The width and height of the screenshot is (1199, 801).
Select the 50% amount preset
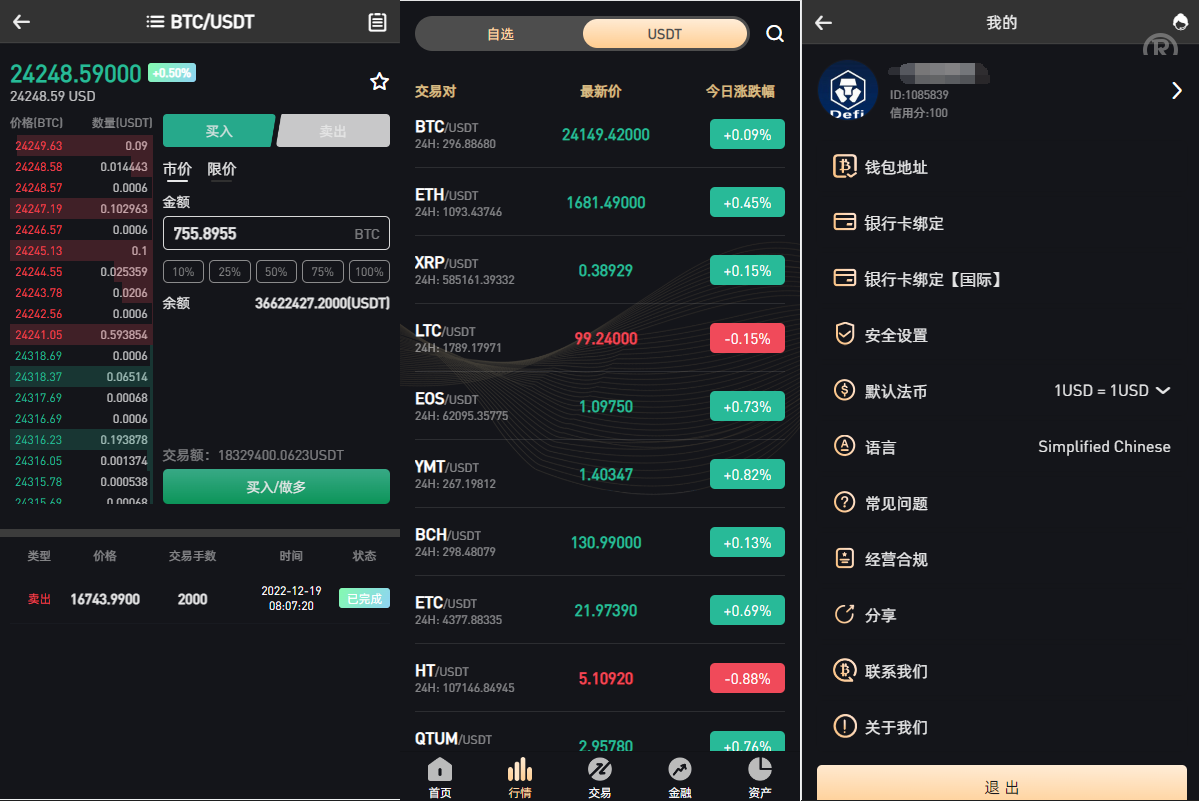[x=276, y=271]
